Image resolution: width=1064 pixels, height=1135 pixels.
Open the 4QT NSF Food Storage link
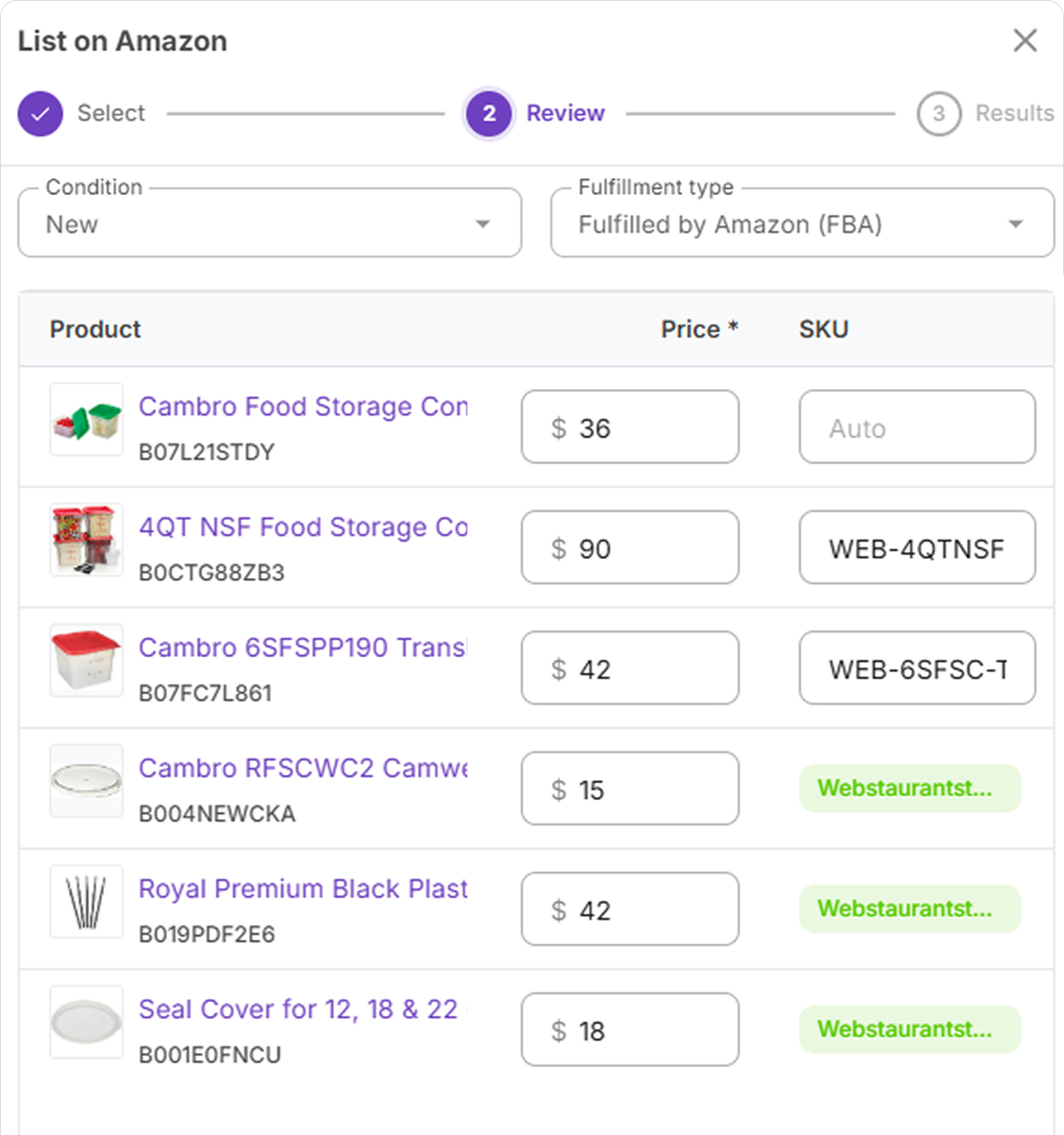click(302, 527)
